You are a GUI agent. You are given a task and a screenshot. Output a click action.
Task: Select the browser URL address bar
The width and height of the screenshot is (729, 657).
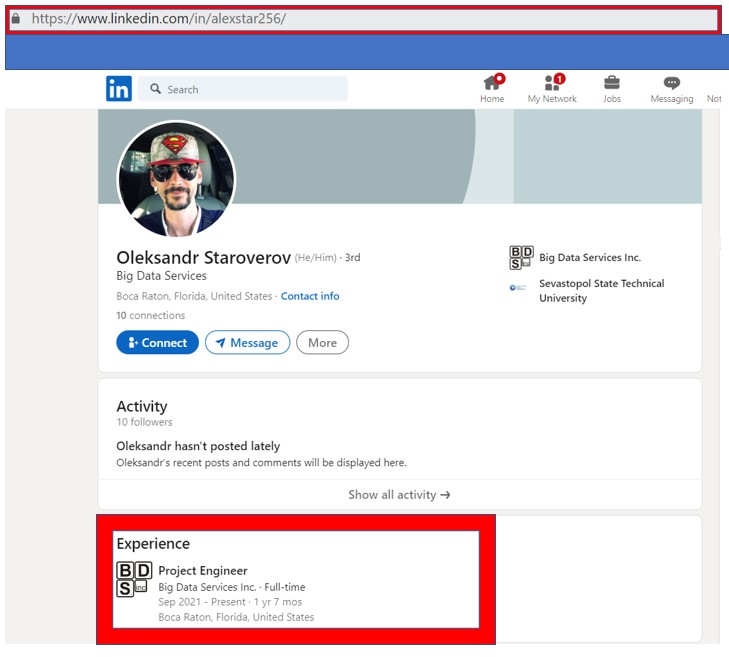point(364,19)
